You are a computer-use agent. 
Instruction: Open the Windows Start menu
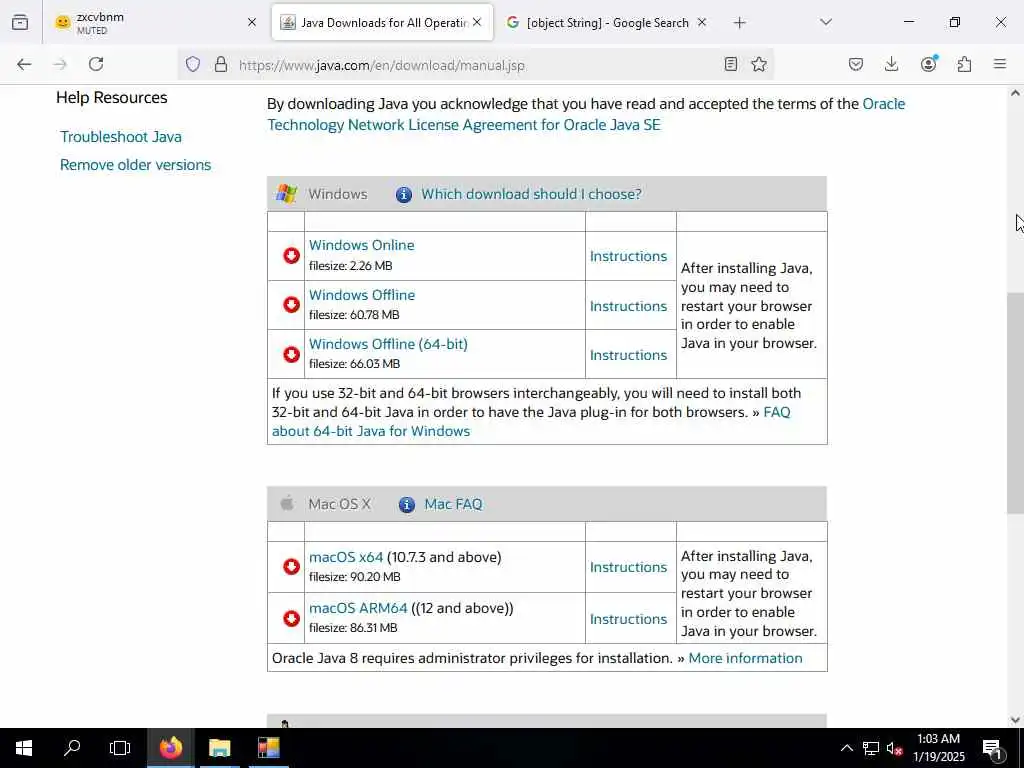24,748
